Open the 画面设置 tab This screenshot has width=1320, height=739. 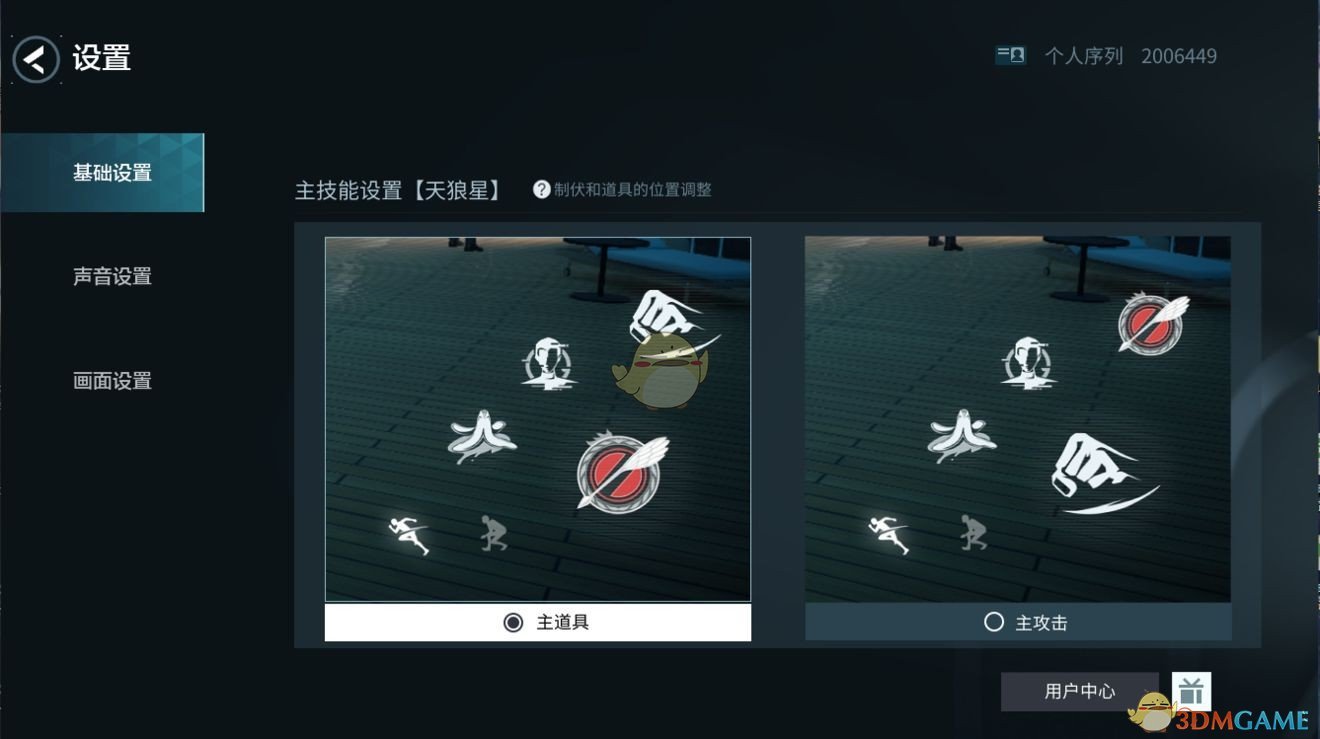(x=112, y=381)
